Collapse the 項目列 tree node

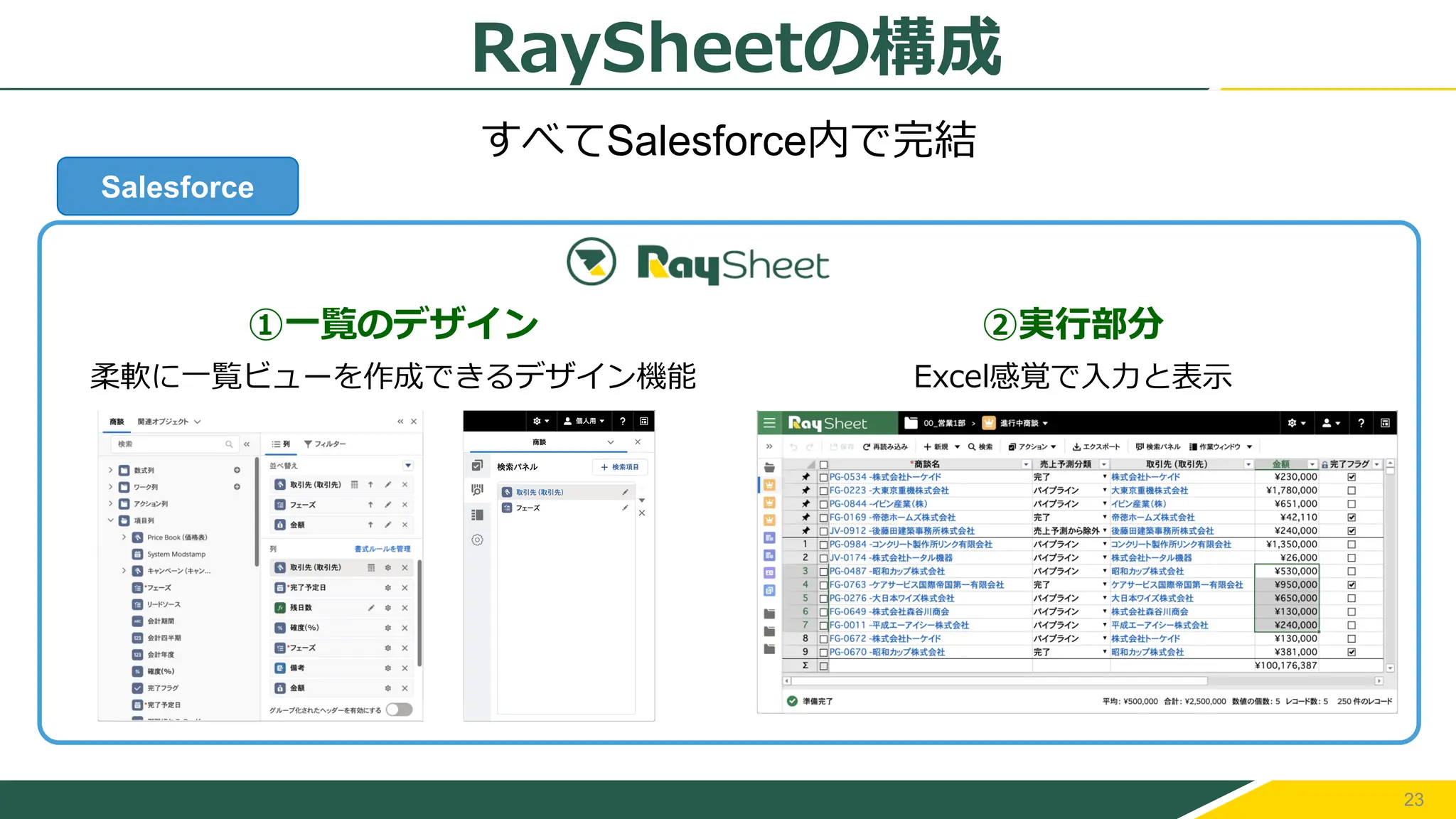[x=110, y=520]
